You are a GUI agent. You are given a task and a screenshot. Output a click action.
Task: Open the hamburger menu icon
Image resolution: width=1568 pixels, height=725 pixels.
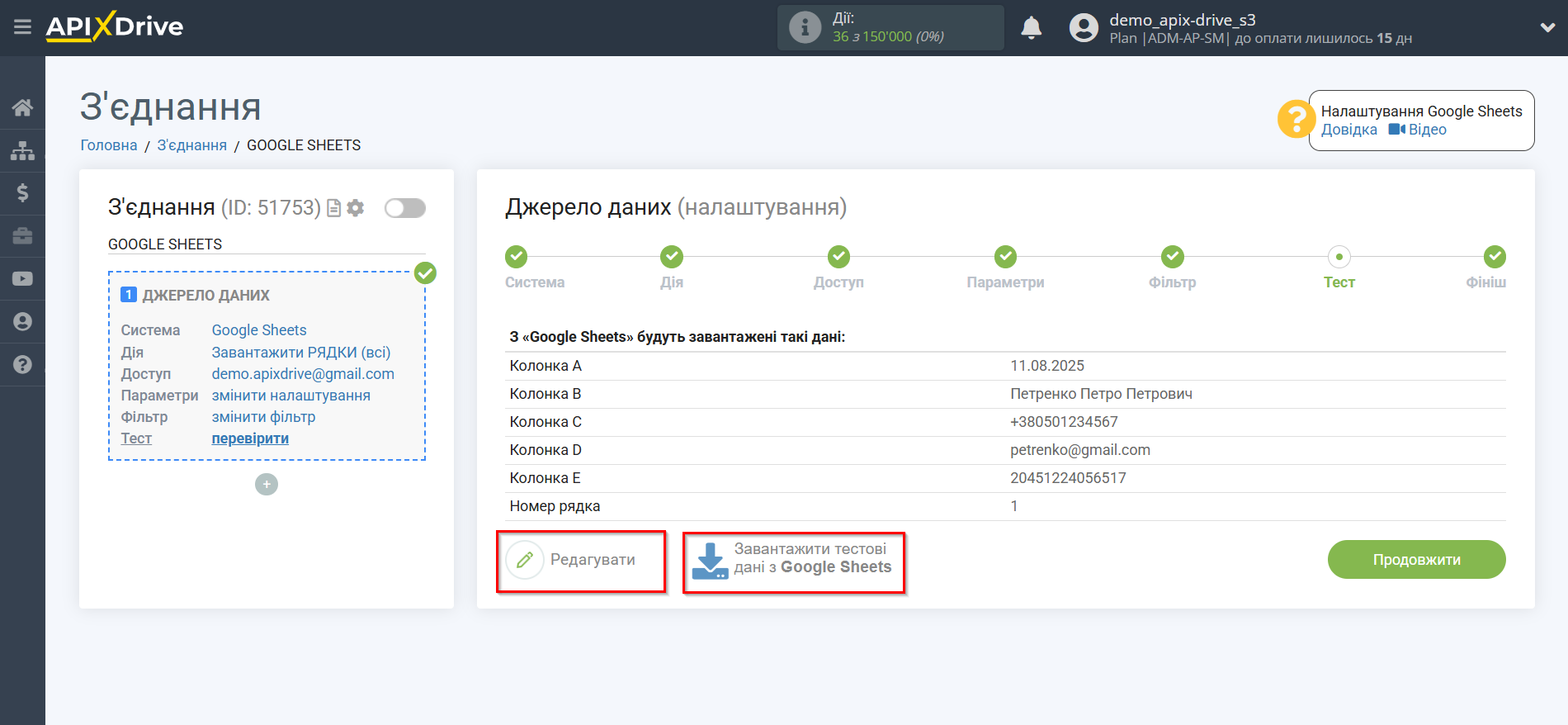(x=22, y=27)
